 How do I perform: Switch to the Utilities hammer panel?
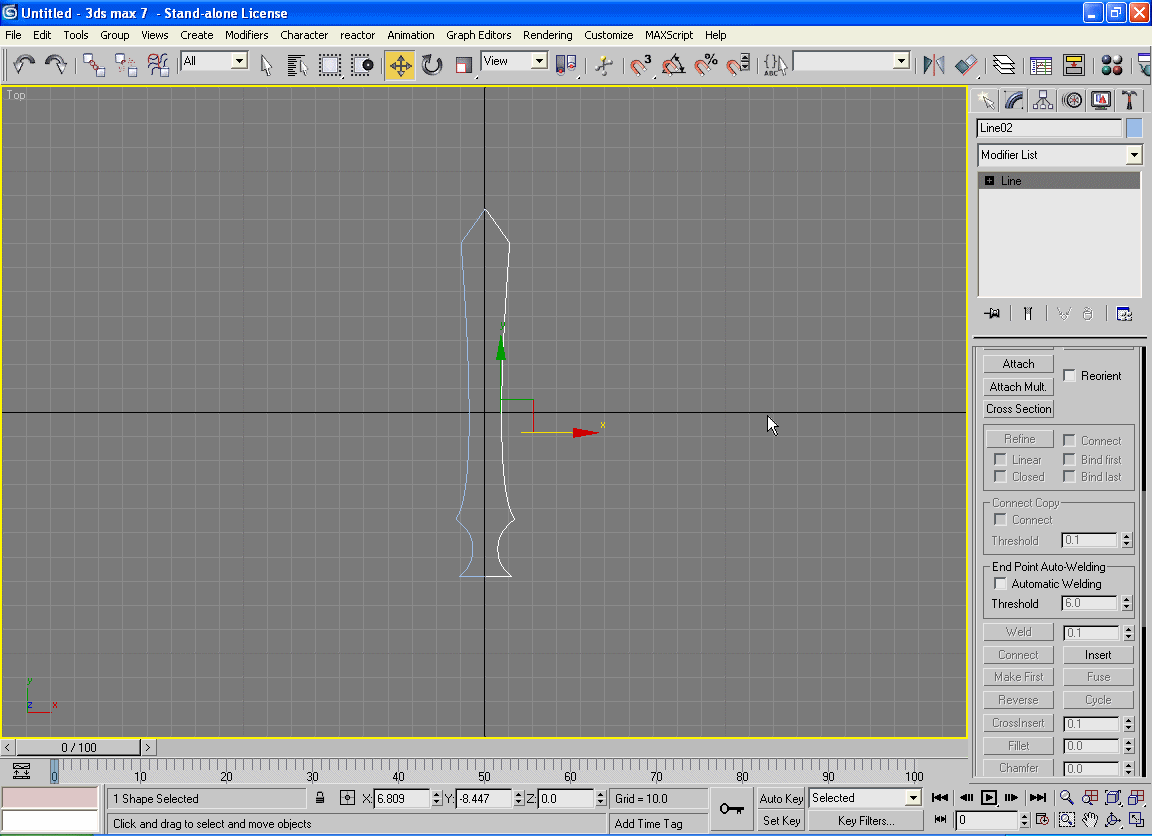1129,100
